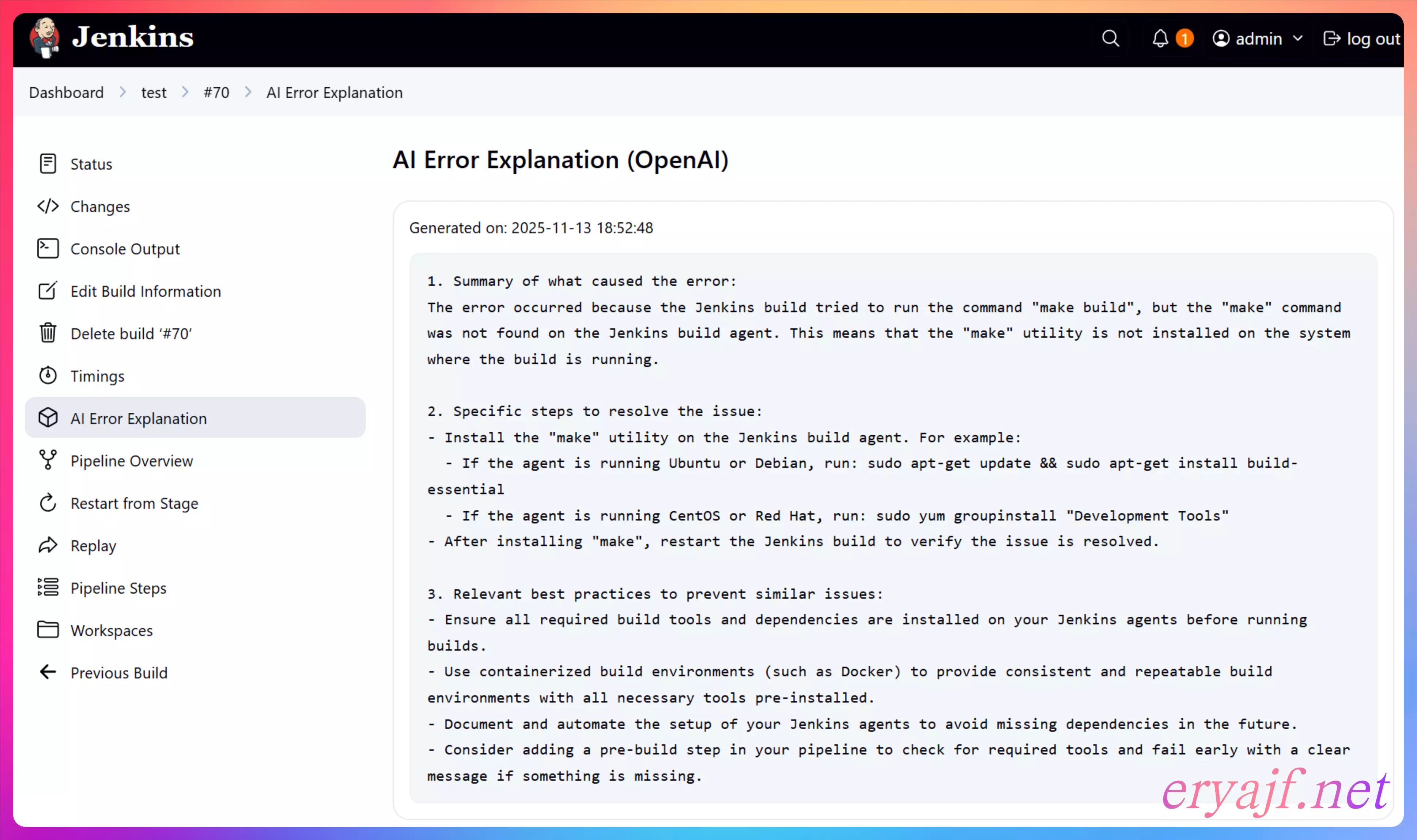Image resolution: width=1417 pixels, height=840 pixels.
Task: Expand the admin user dropdown chevron
Action: [1298, 38]
